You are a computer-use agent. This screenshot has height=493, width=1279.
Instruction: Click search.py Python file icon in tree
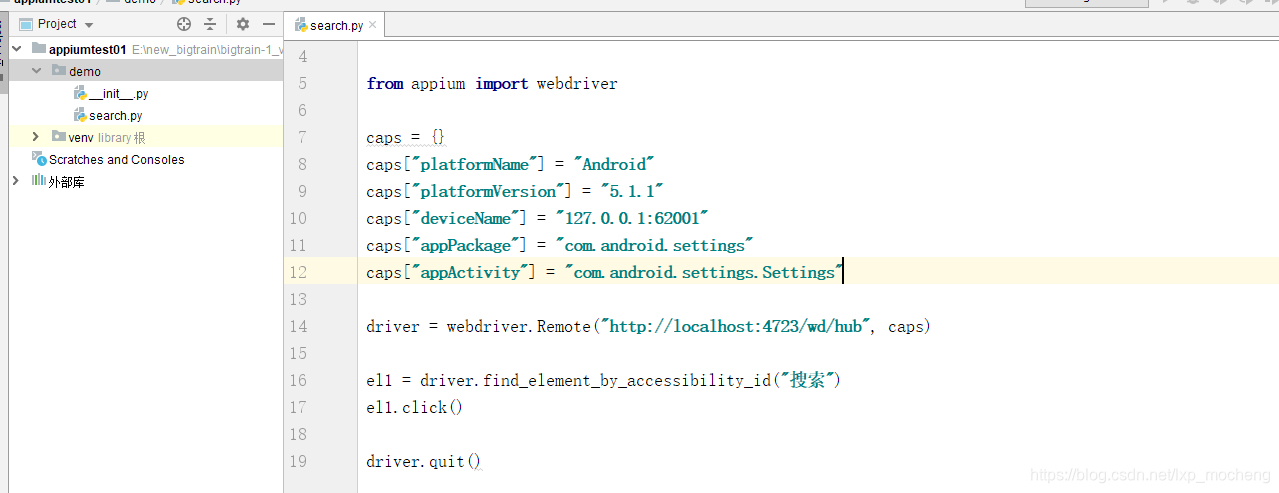tap(80, 115)
